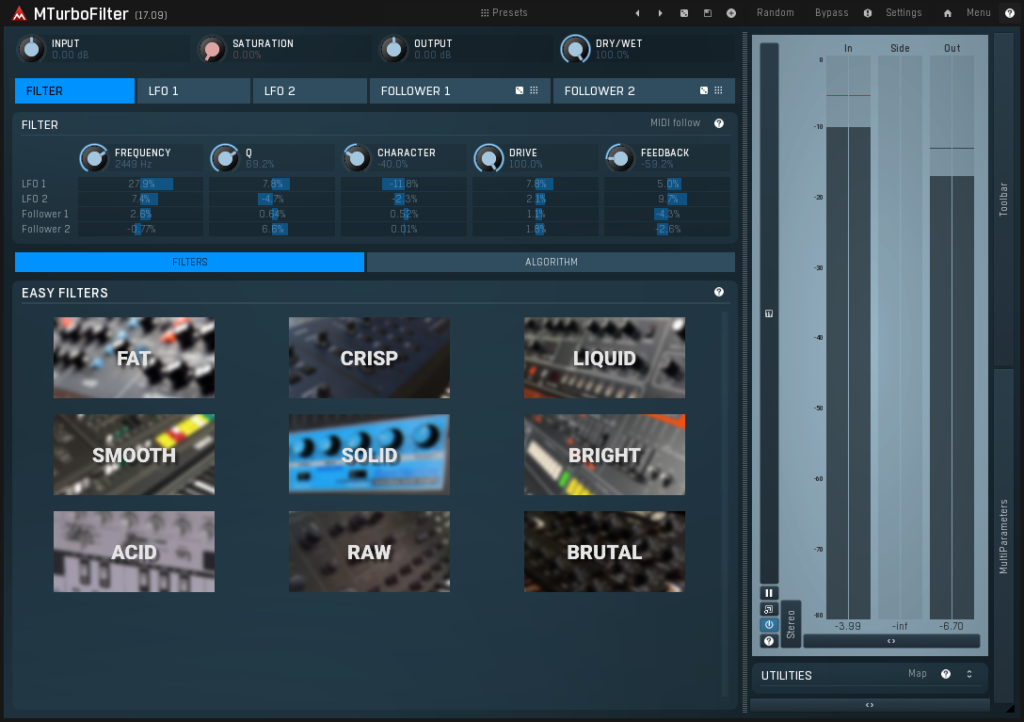1024x722 pixels.
Task: Select the SMOOTH easy filter thumbnail
Action: (134, 454)
